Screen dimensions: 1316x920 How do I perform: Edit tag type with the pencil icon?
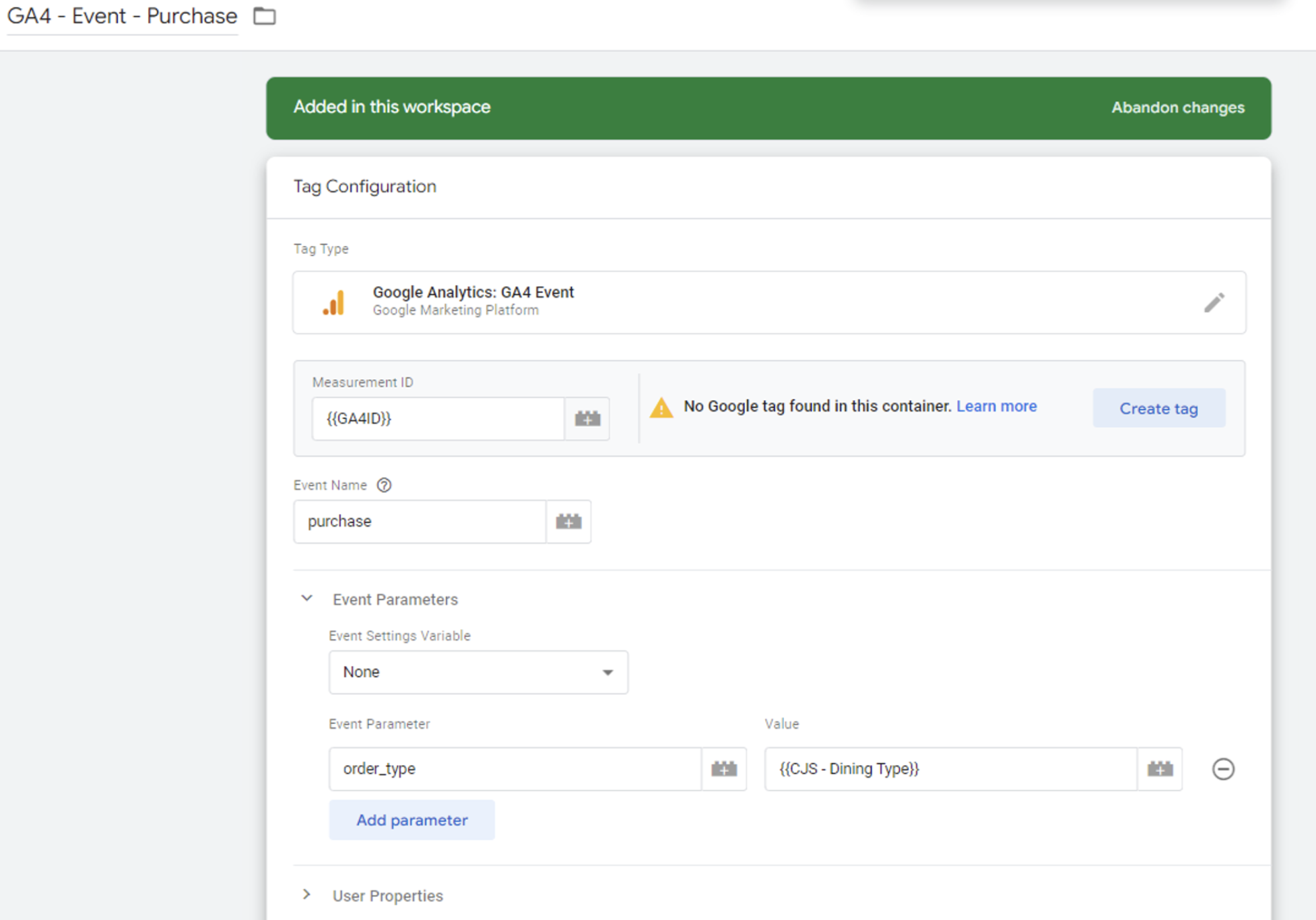(1214, 302)
